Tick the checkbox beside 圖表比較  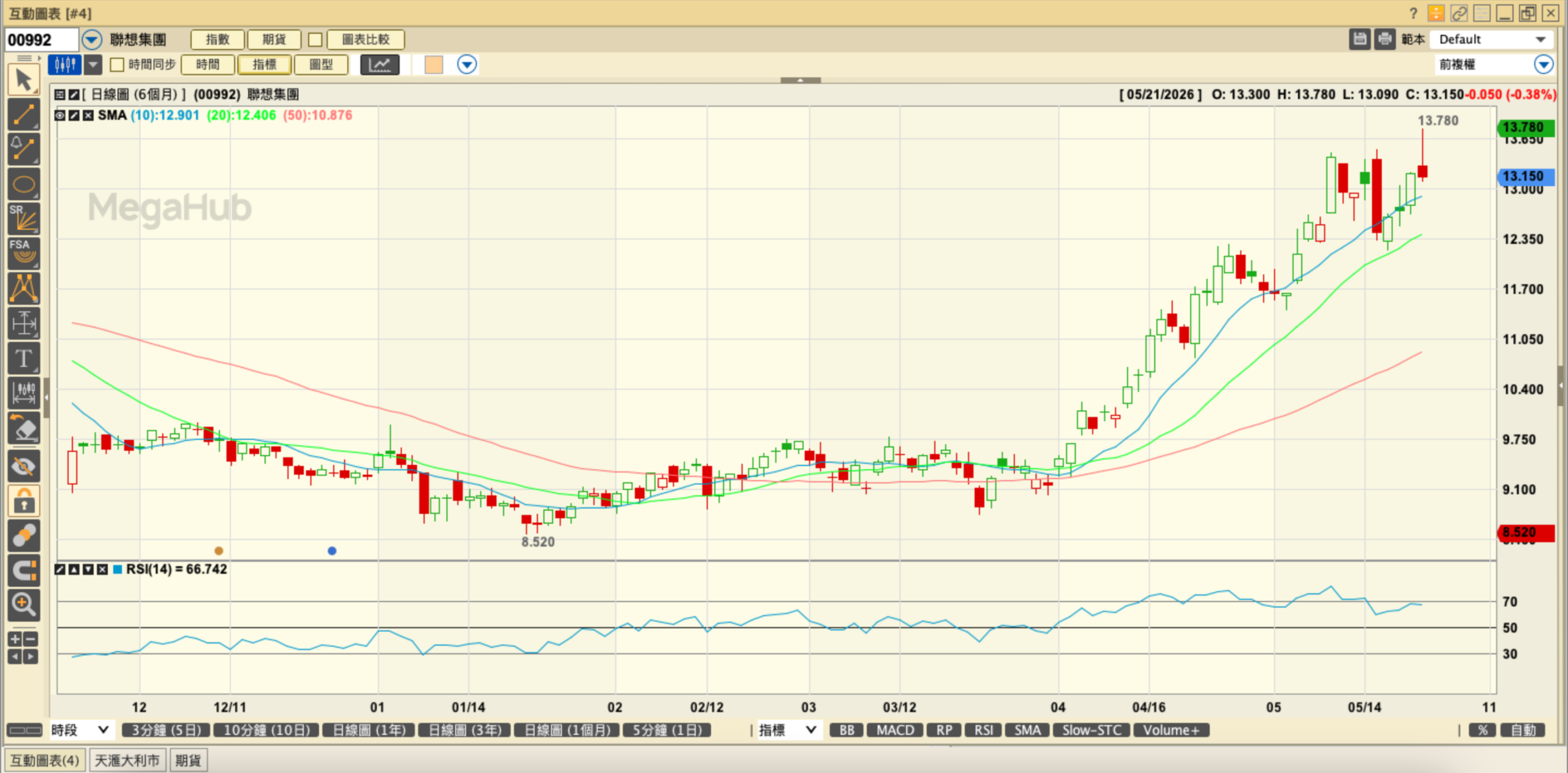pyautogui.click(x=315, y=40)
